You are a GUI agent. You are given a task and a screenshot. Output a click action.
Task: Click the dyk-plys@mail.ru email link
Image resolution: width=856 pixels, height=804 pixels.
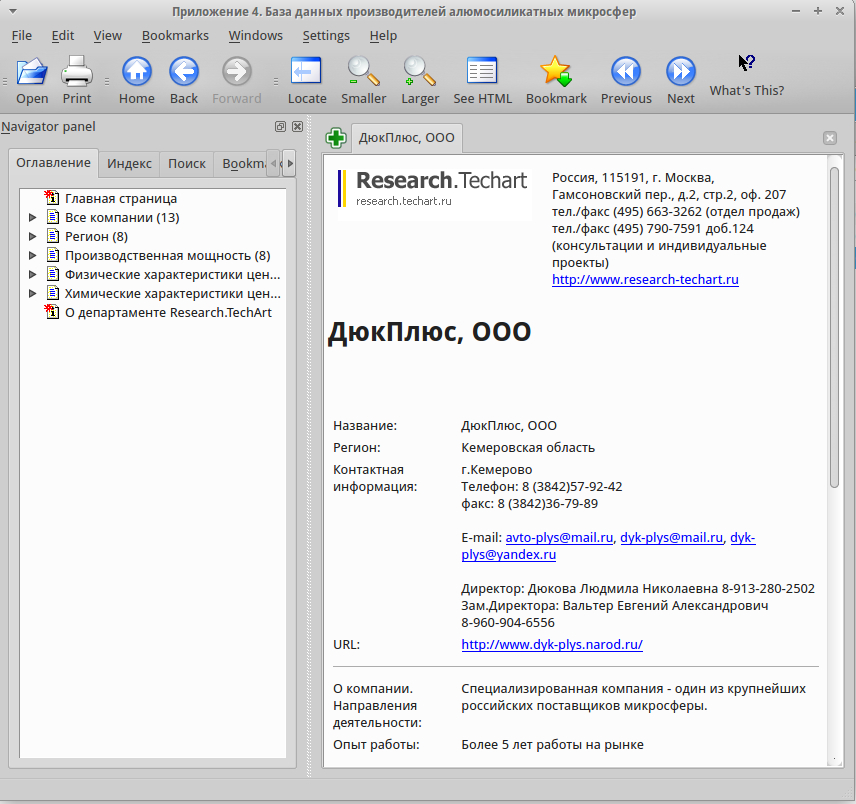click(x=671, y=538)
